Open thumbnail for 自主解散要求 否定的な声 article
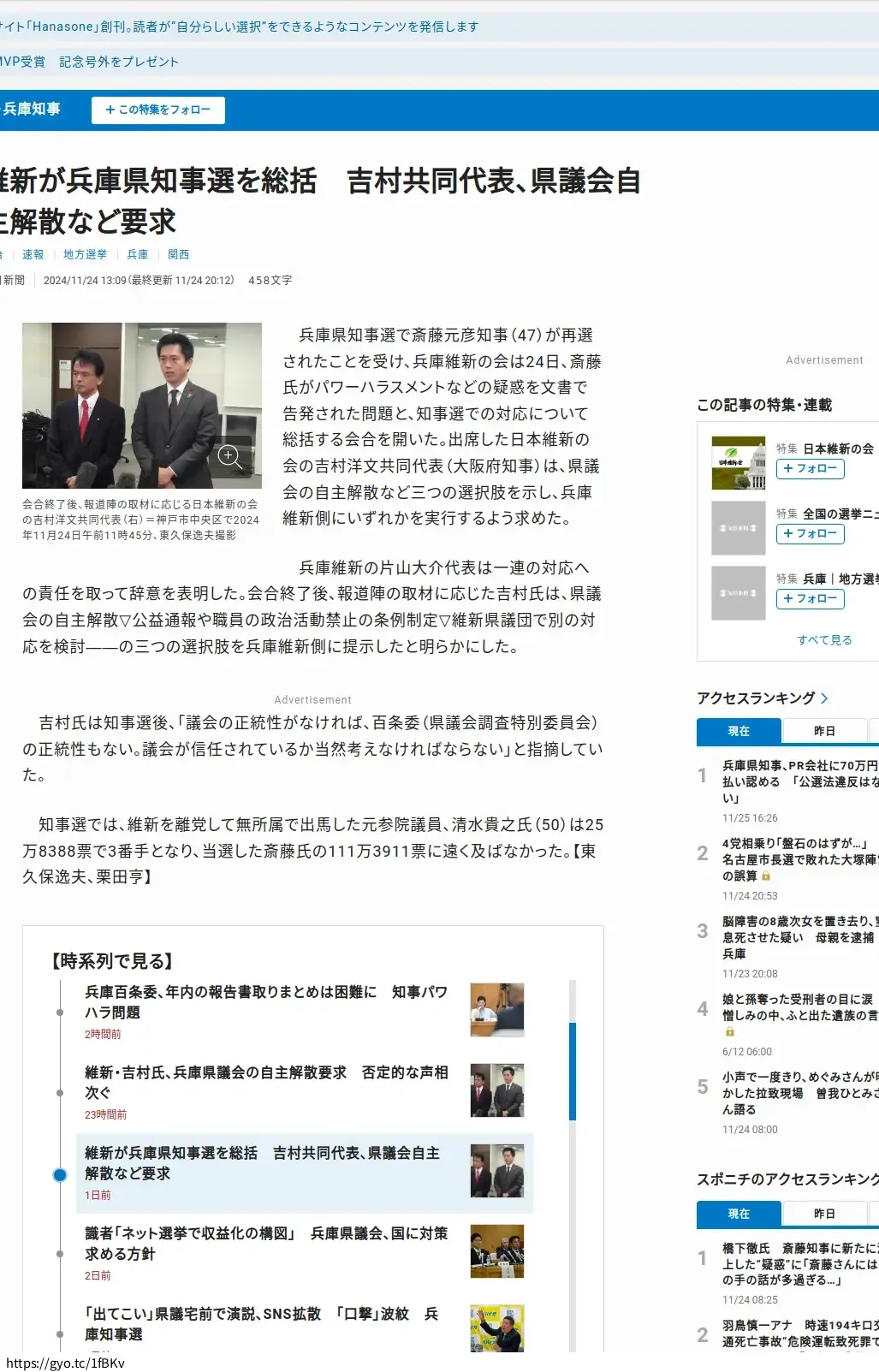879x1372 pixels. [x=496, y=1090]
